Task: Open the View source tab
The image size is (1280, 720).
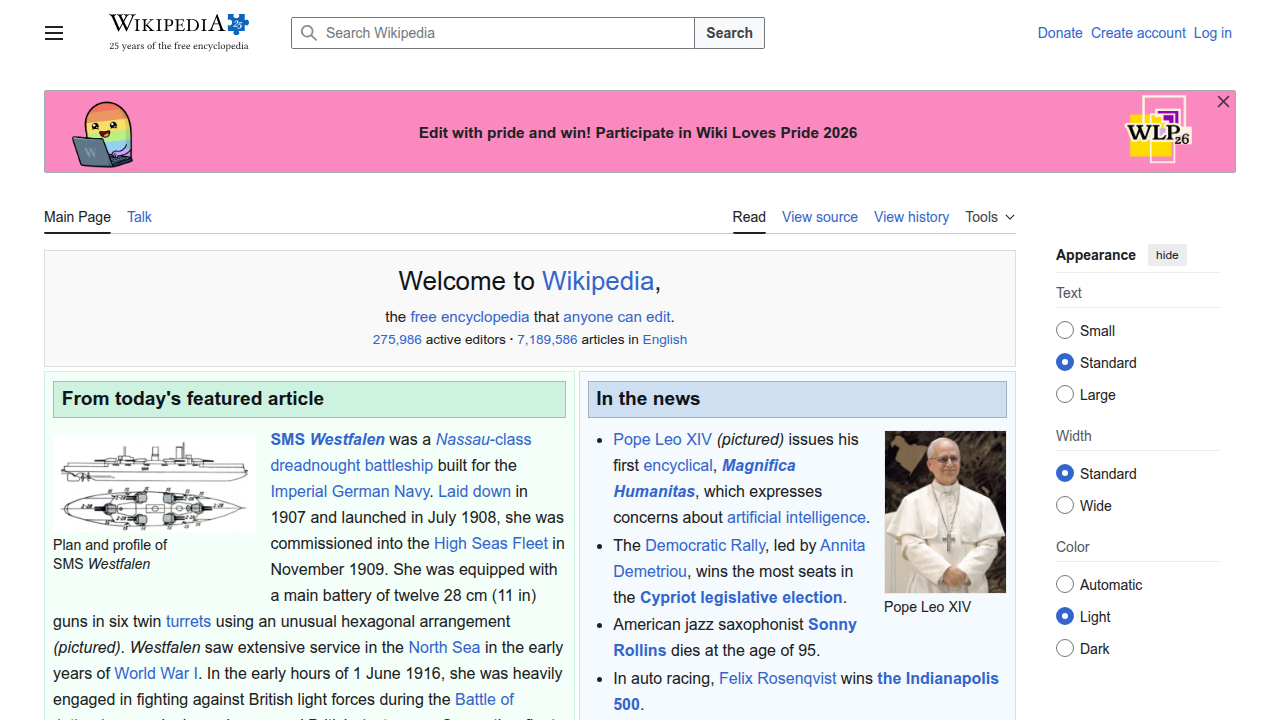Action: (820, 217)
